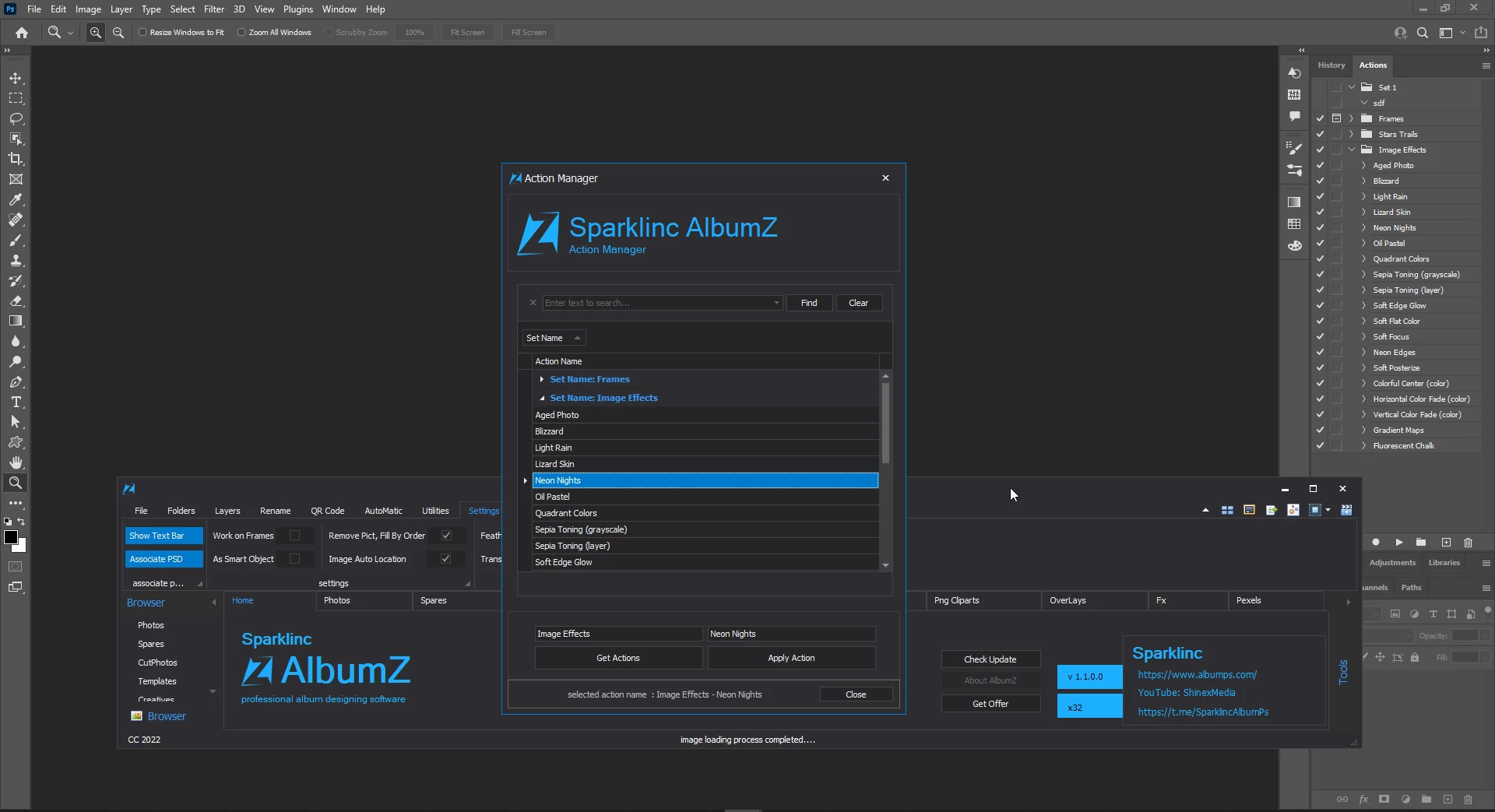This screenshot has width=1495, height=812.
Task: Click Set Name sort column header
Action: point(554,338)
